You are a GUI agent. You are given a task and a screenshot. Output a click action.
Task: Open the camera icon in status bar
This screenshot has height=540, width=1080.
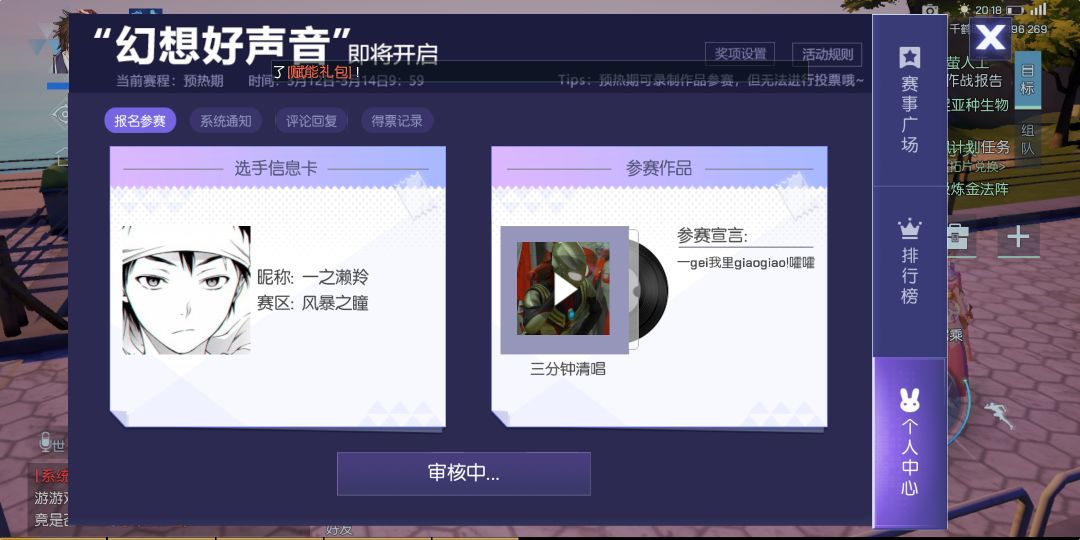click(x=931, y=10)
